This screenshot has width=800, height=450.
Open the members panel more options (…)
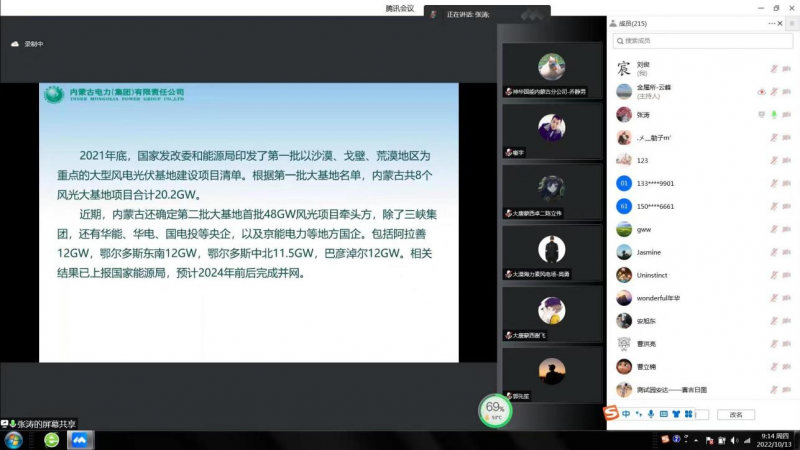tap(771, 23)
